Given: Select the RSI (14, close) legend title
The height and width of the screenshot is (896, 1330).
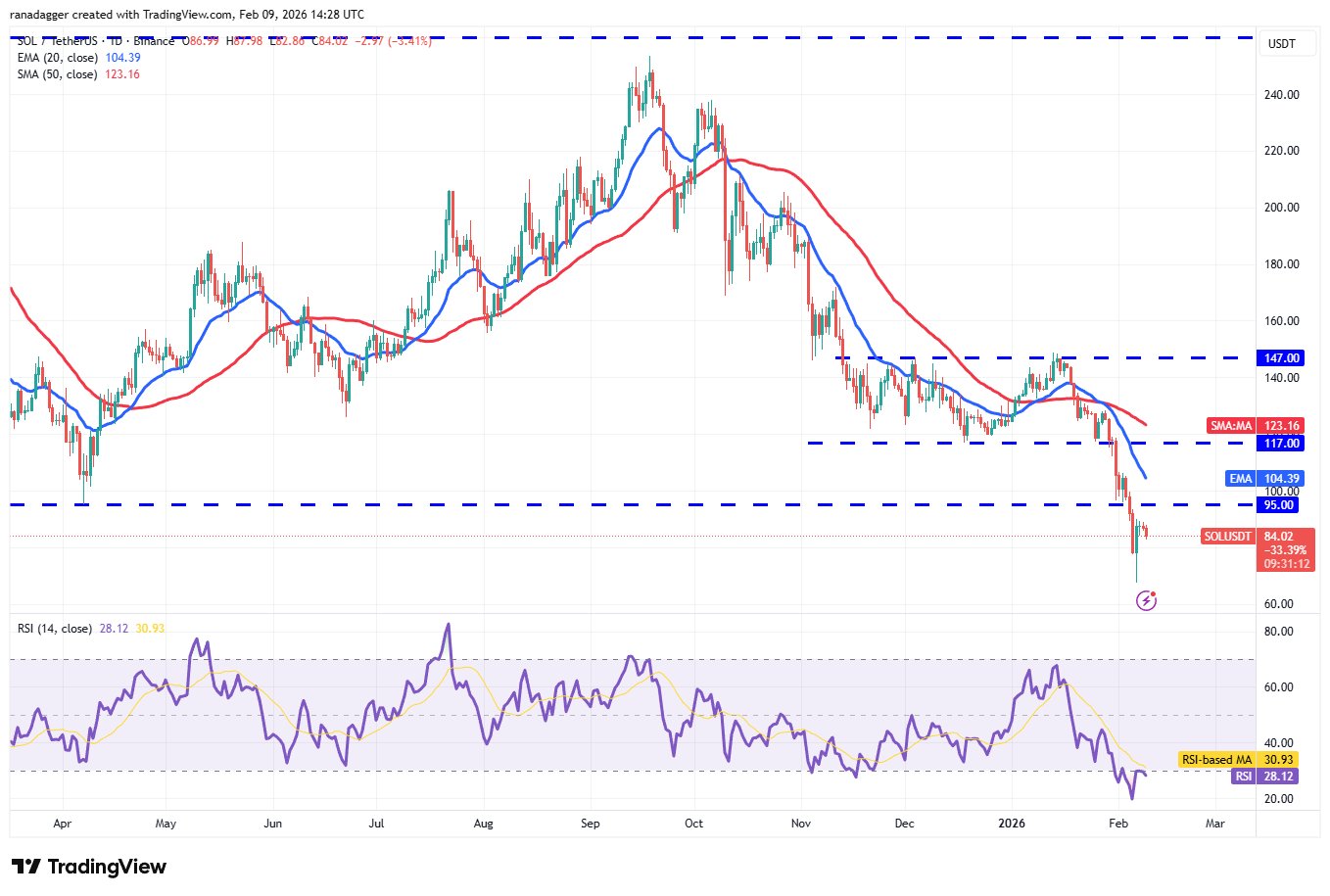Looking at the screenshot, I should (x=55, y=629).
